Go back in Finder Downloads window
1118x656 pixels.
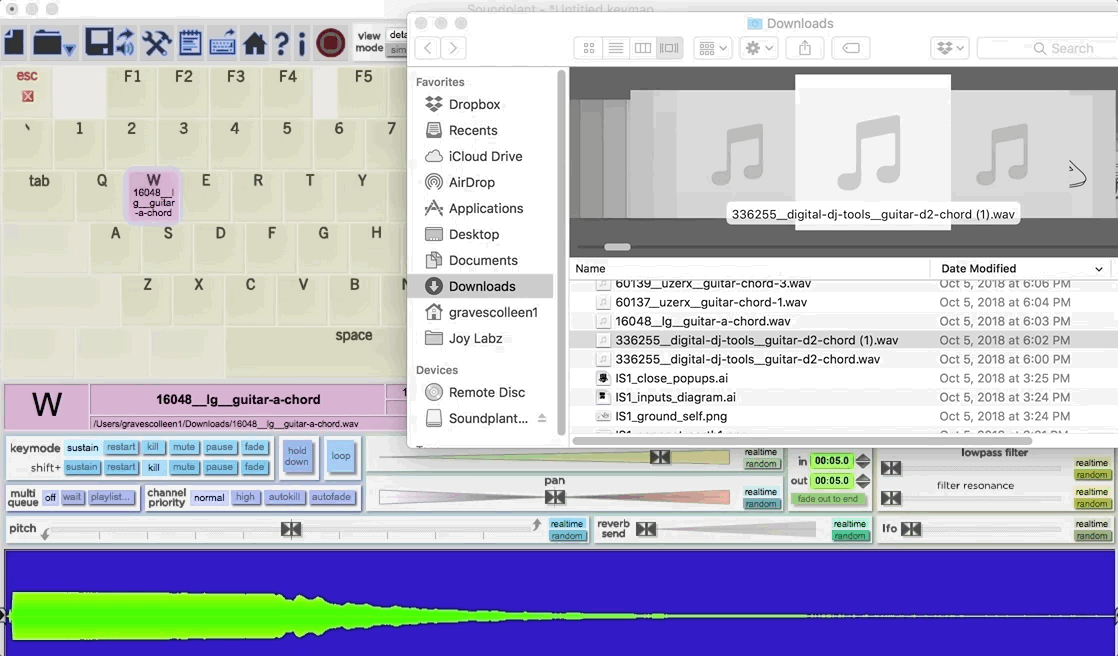click(x=427, y=48)
